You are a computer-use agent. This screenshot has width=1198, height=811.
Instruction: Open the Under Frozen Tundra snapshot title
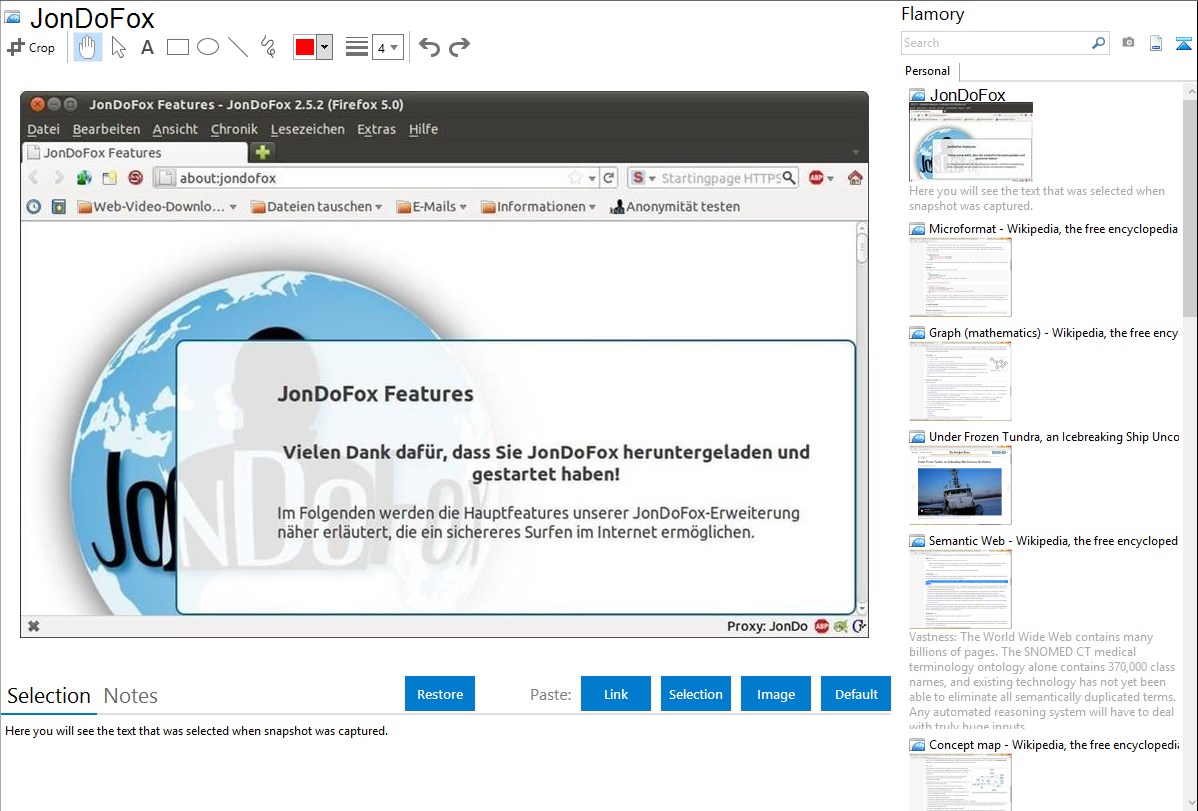tap(1054, 437)
